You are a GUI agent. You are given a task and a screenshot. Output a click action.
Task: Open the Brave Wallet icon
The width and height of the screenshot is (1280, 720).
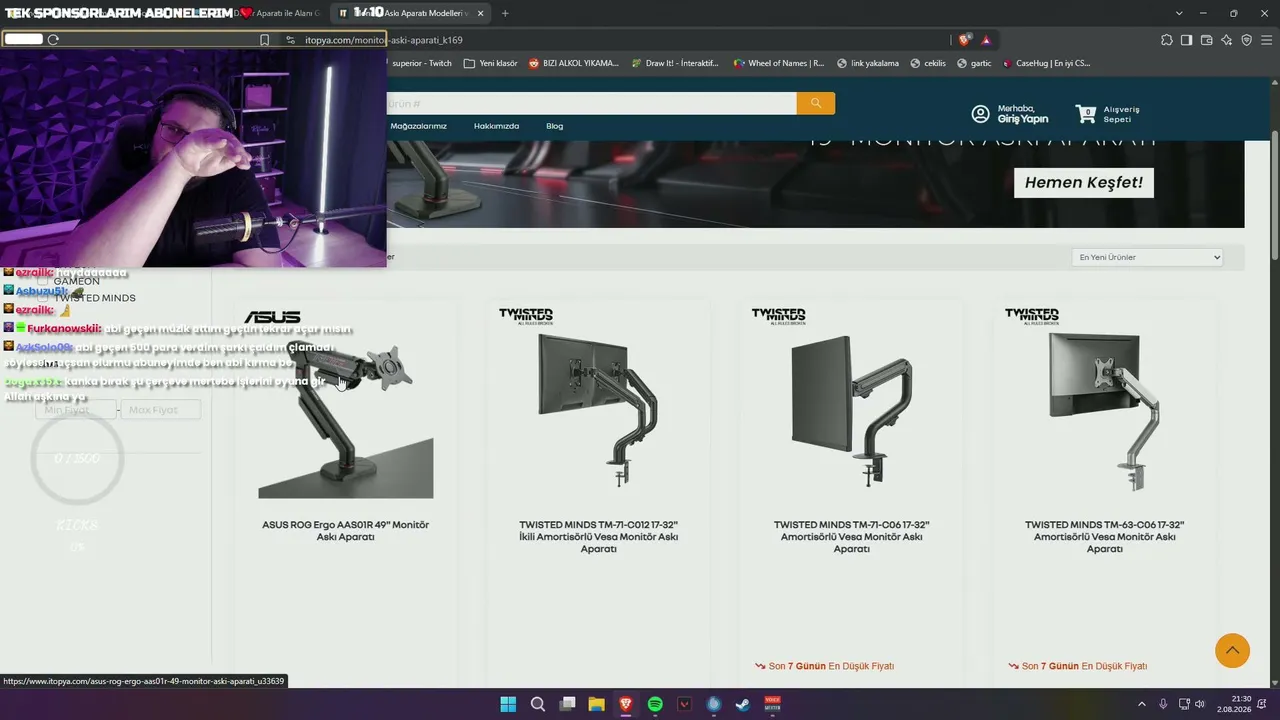(1206, 40)
